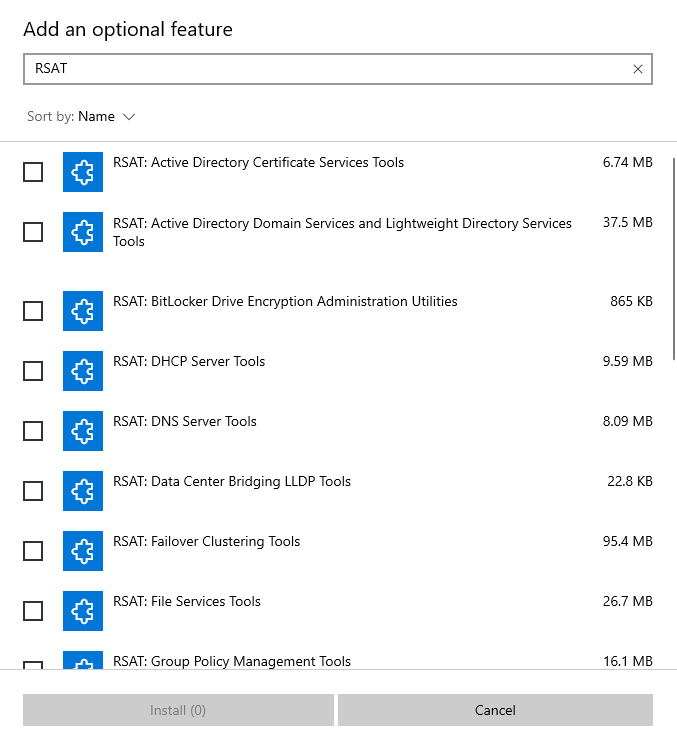Click the 95.4 MB size value

click(627, 541)
